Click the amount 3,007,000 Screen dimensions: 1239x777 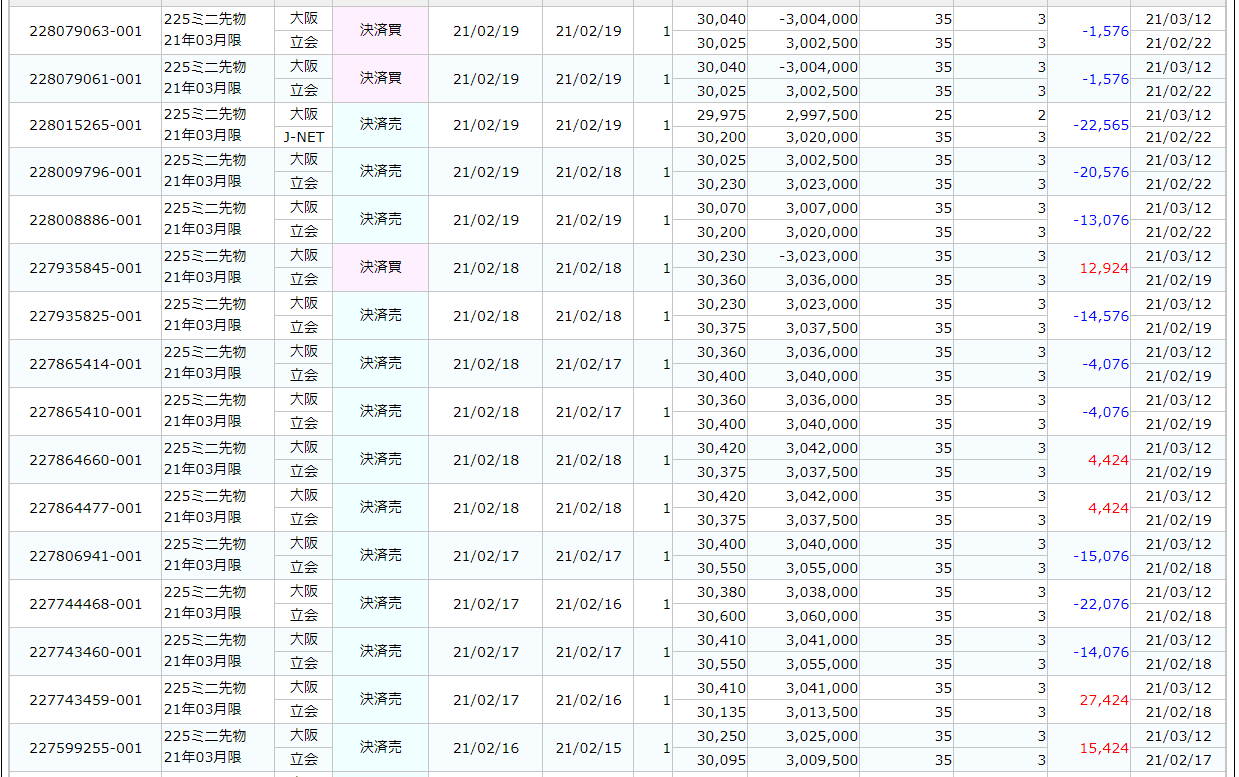[821, 208]
